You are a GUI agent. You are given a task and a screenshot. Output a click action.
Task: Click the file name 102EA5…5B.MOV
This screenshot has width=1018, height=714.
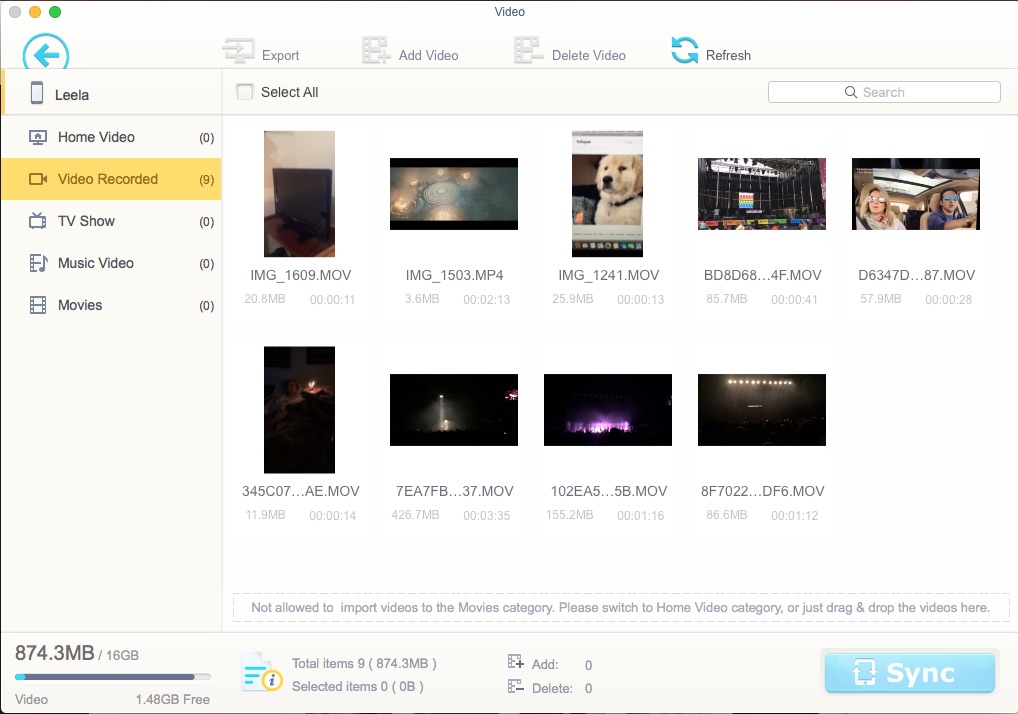pyautogui.click(x=609, y=491)
